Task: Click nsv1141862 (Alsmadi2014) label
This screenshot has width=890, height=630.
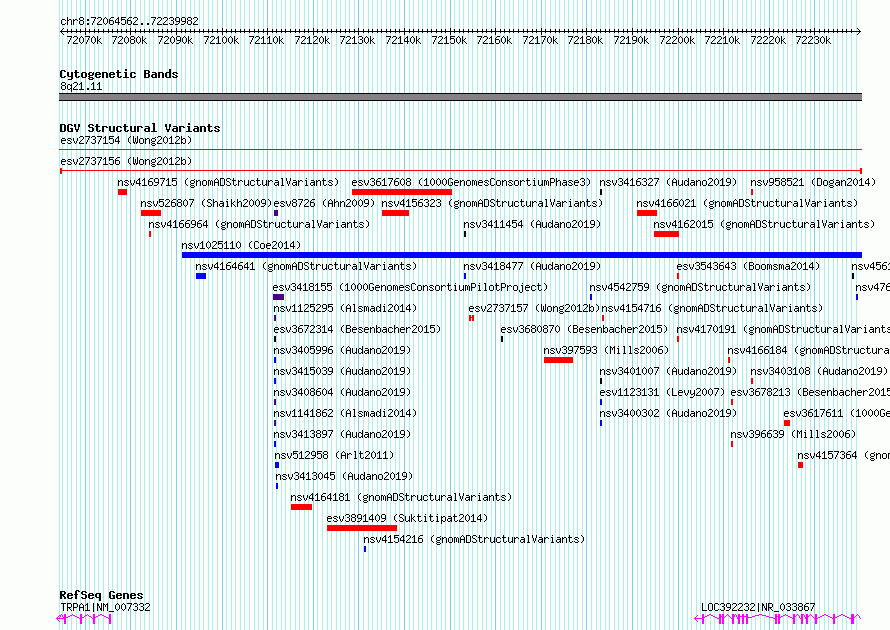Action: [x=345, y=413]
